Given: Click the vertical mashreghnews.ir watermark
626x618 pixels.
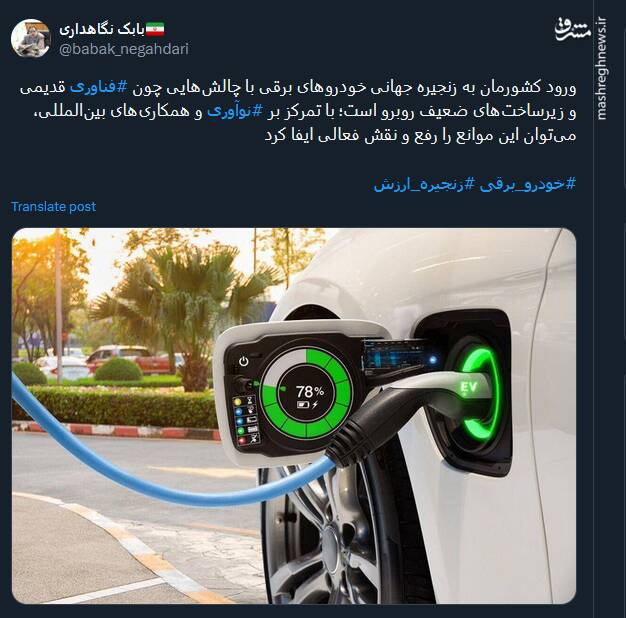Looking at the screenshot, I should coord(601,68).
